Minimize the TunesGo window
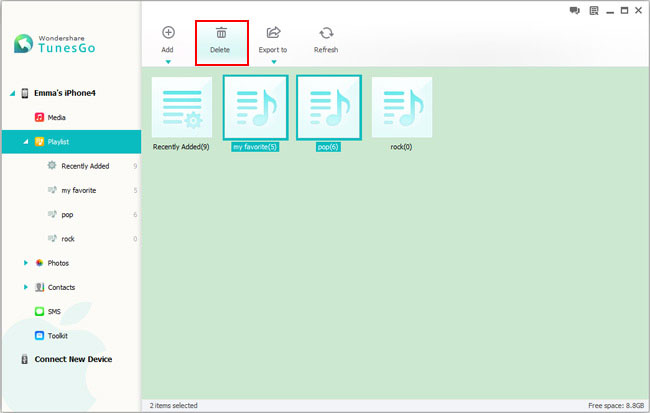Viewport: 650px width, 413px height. pyautogui.click(x=610, y=12)
